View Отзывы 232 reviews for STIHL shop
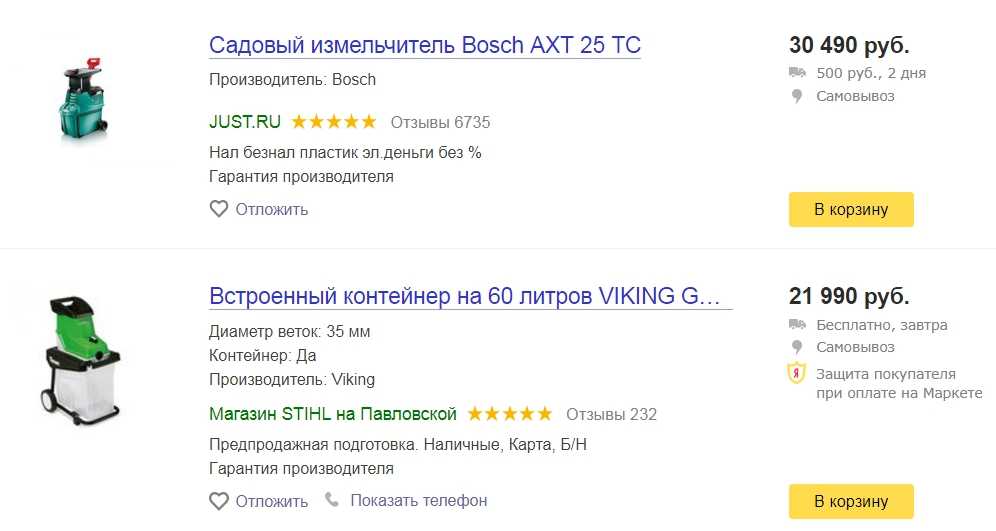 [611, 415]
